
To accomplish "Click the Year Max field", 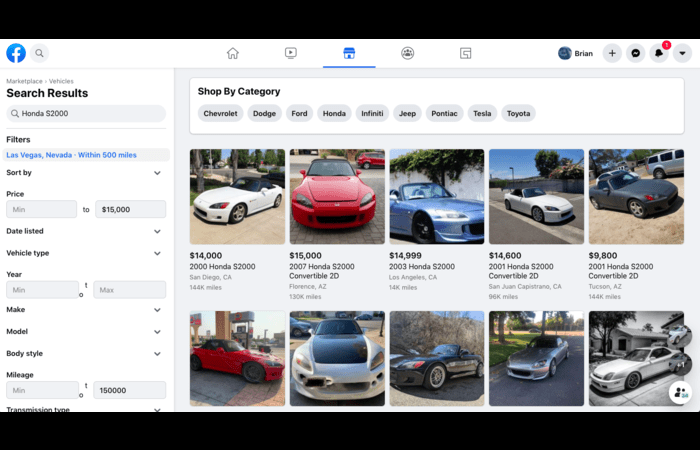I will [x=129, y=290].
